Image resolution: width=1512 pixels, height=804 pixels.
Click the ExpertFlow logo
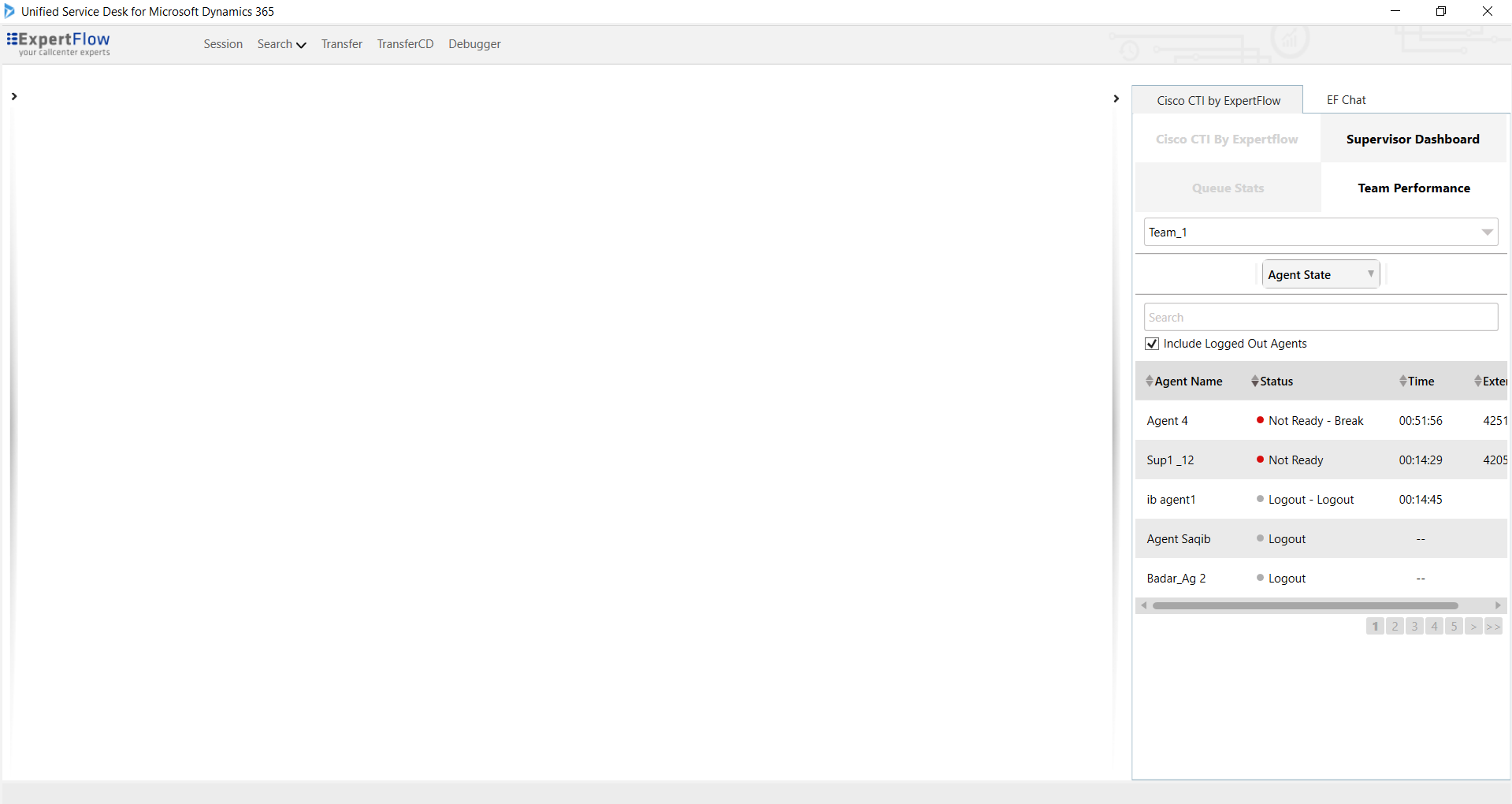pos(58,44)
